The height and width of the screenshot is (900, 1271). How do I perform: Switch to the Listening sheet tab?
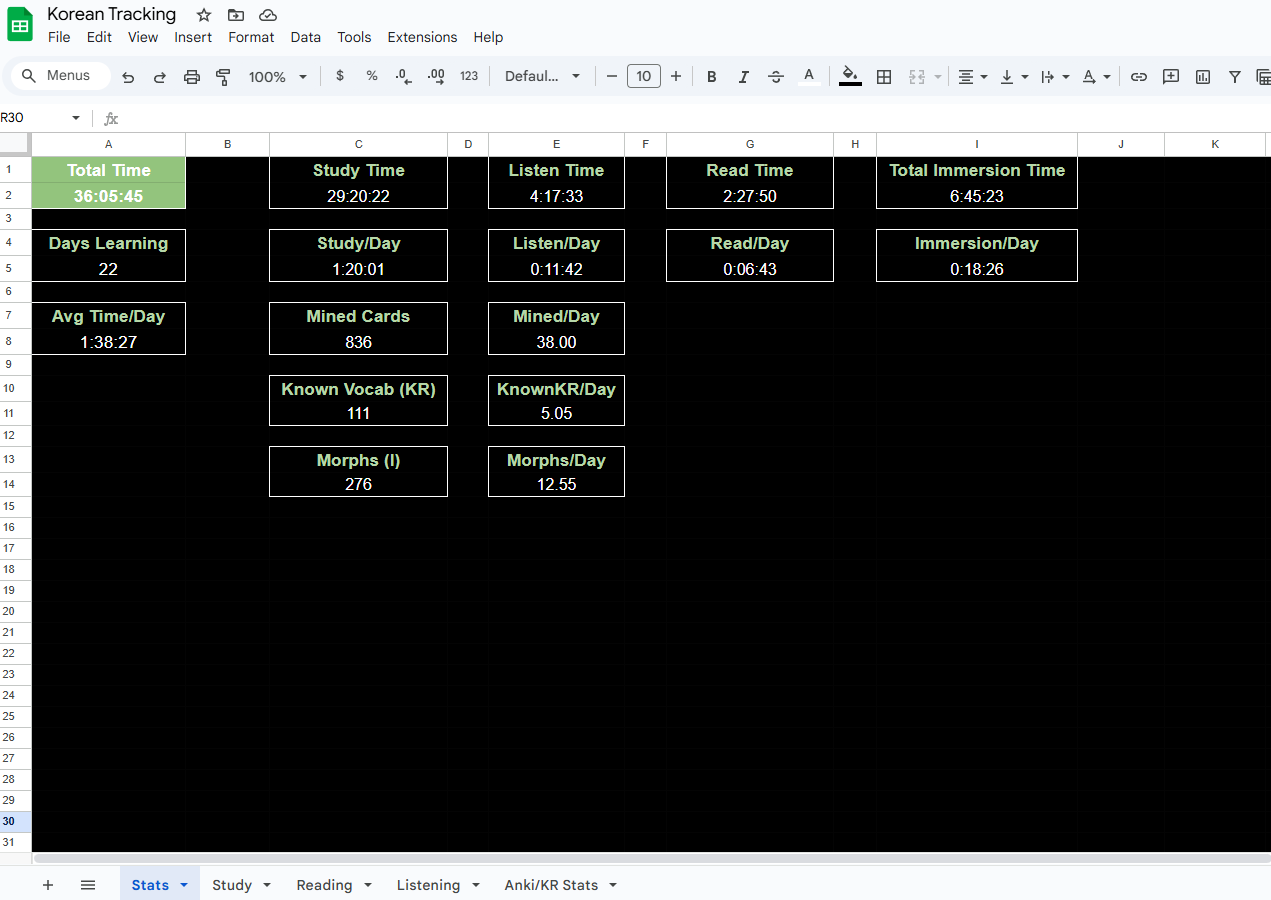(428, 885)
